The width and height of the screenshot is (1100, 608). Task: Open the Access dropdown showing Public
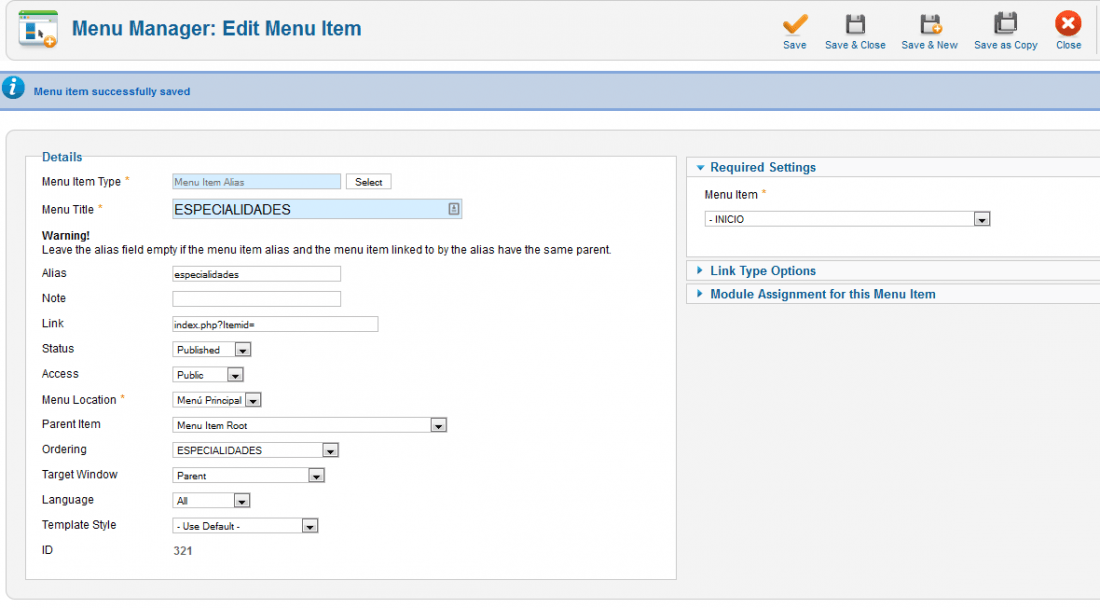coord(208,374)
